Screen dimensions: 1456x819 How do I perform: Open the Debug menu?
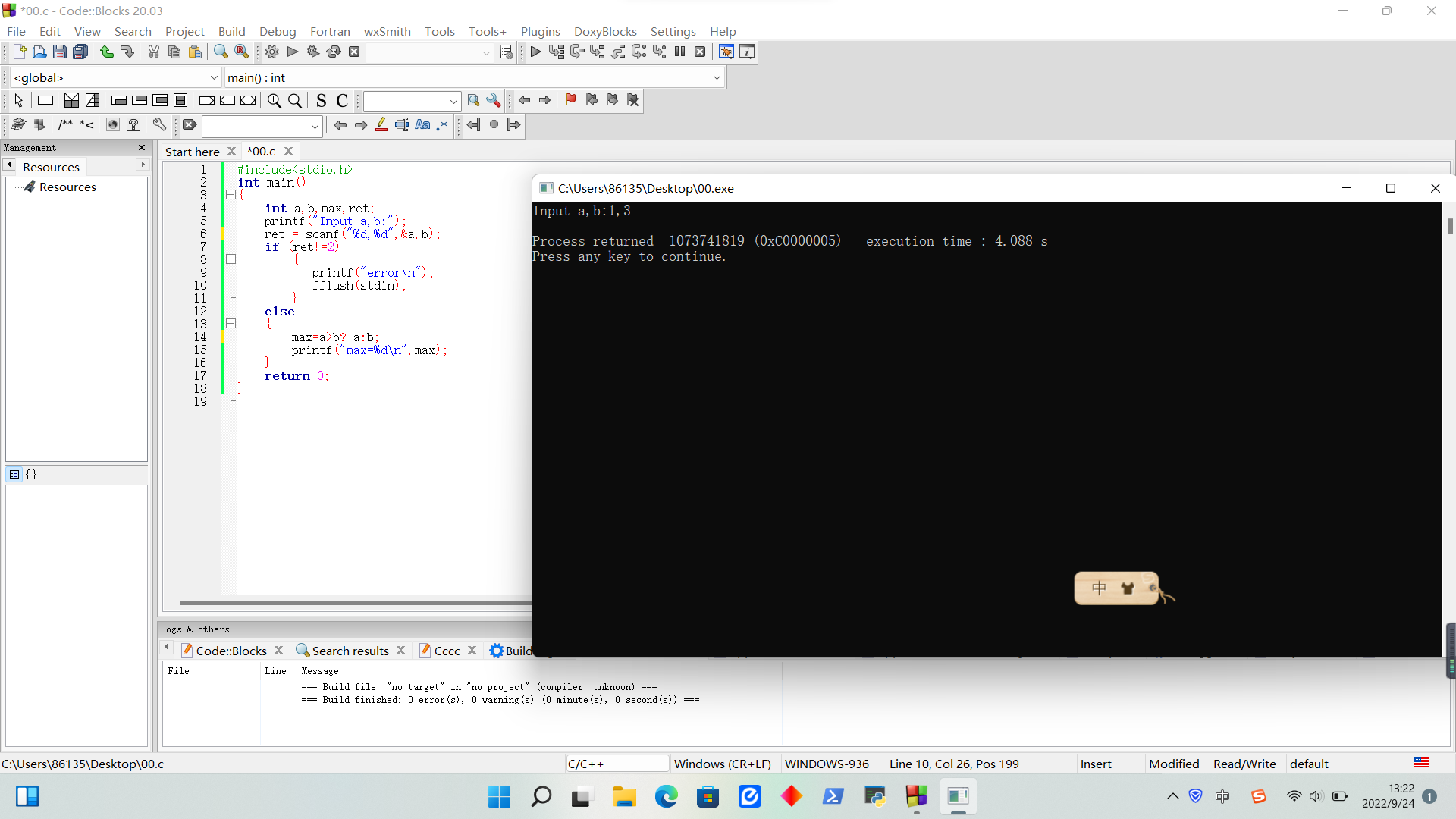click(x=278, y=31)
